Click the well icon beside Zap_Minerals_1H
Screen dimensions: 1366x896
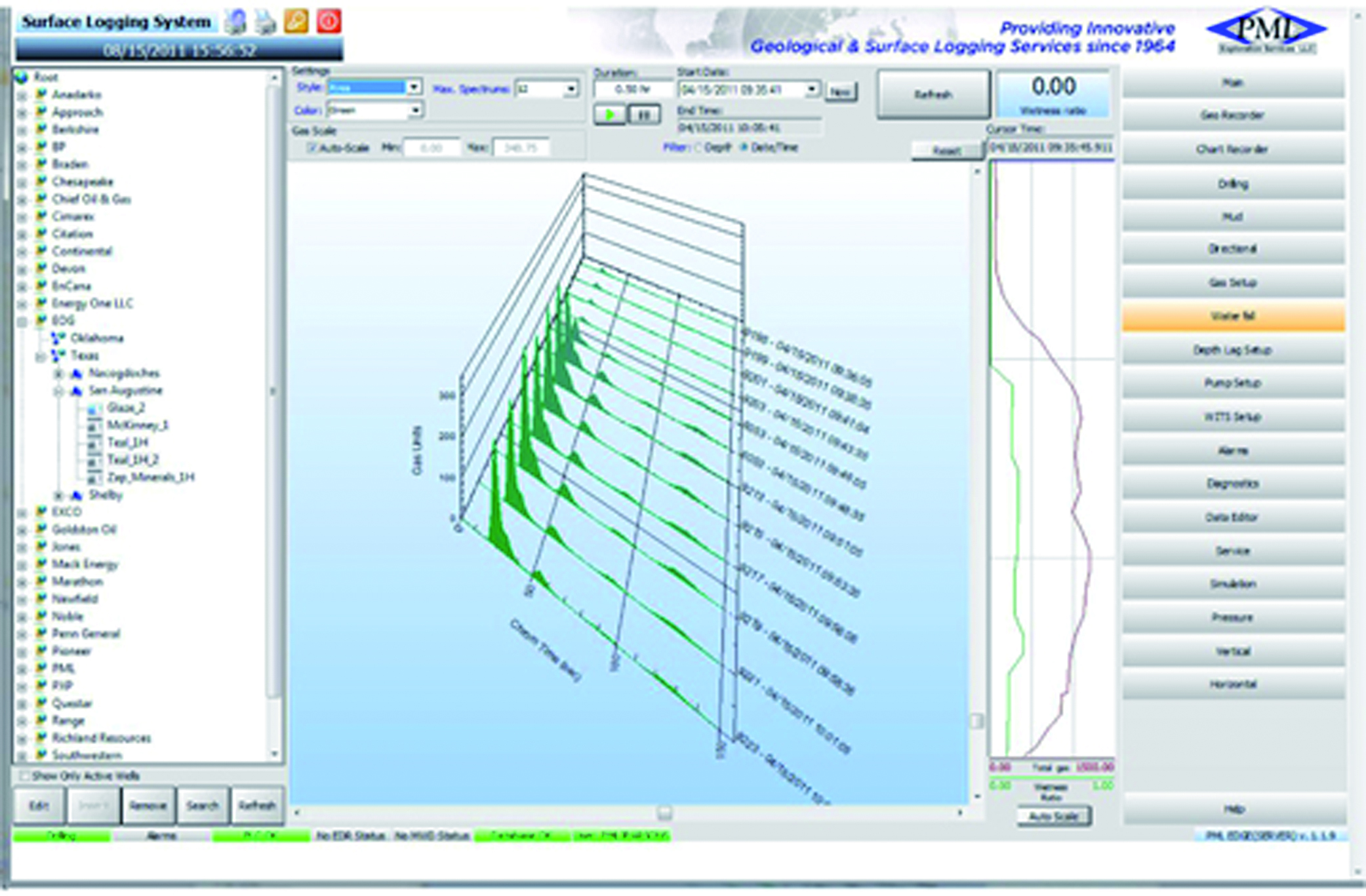click(94, 477)
